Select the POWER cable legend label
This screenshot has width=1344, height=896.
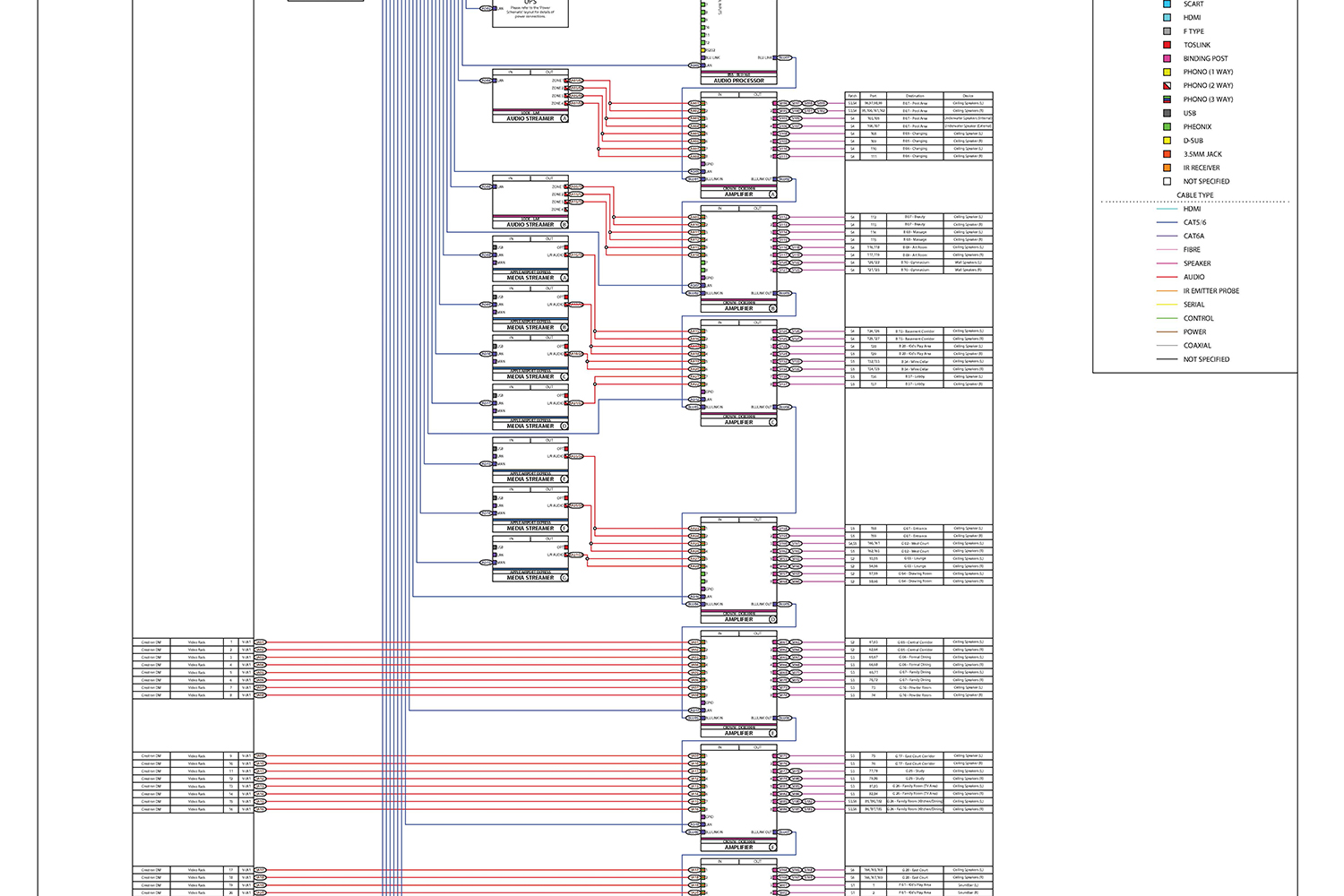click(x=1194, y=332)
